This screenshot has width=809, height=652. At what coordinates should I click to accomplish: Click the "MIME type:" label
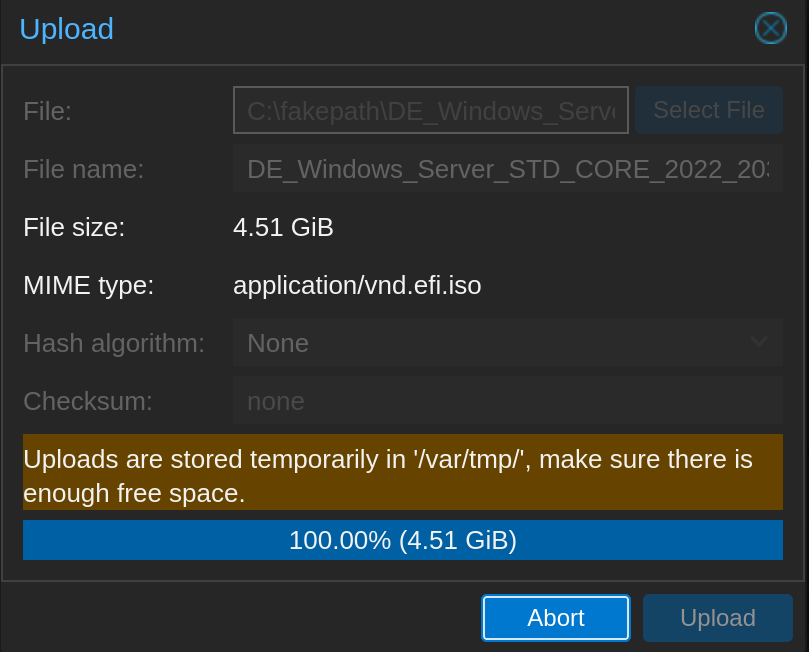[x=88, y=286]
